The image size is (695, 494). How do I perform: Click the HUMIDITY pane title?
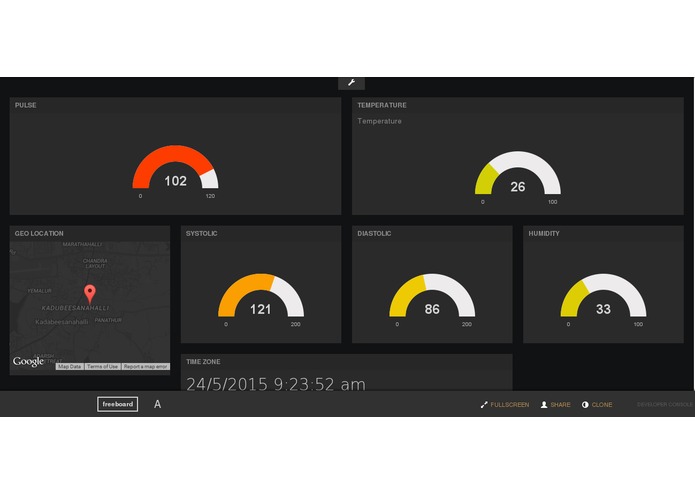pyautogui.click(x=544, y=233)
